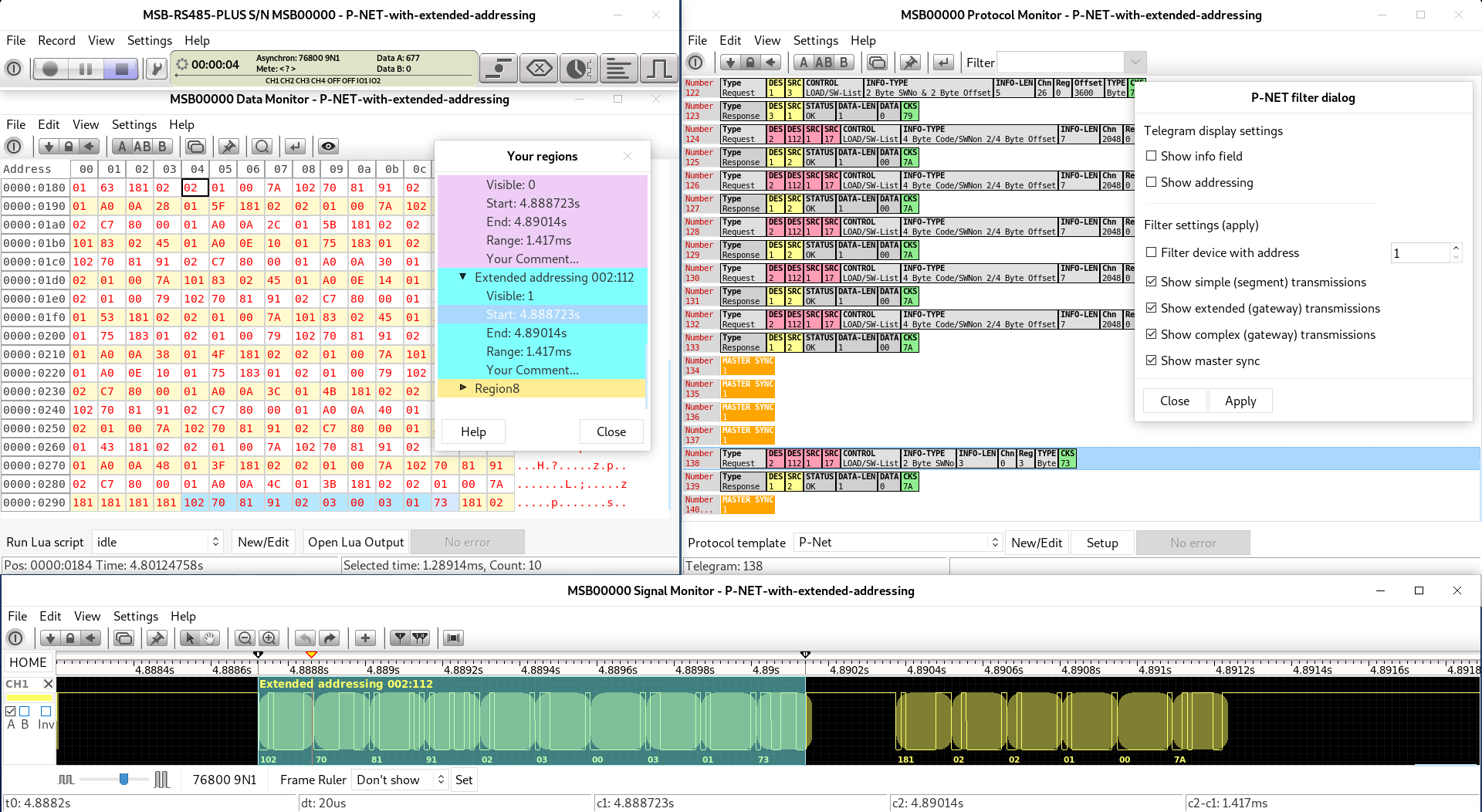Open the Frame Ruler 'Don't show' dropdown
1482x812 pixels.
coord(400,780)
